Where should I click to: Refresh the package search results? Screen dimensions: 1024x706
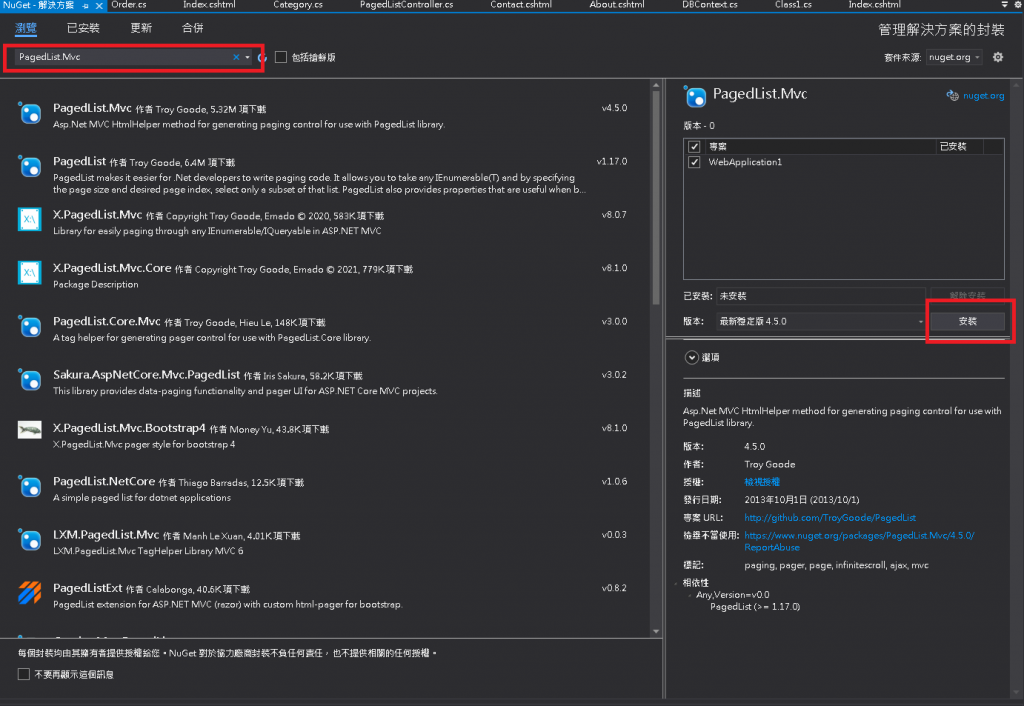(263, 57)
